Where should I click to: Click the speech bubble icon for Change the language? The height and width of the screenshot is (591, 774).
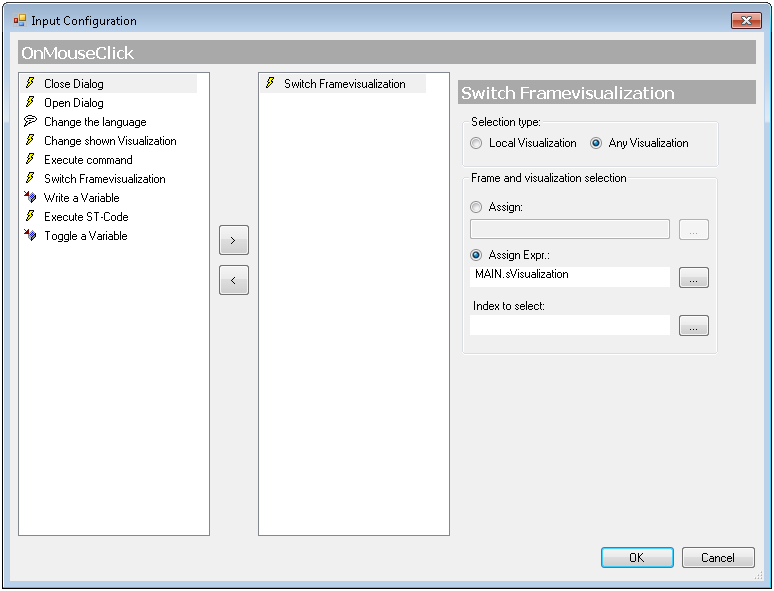[30, 121]
